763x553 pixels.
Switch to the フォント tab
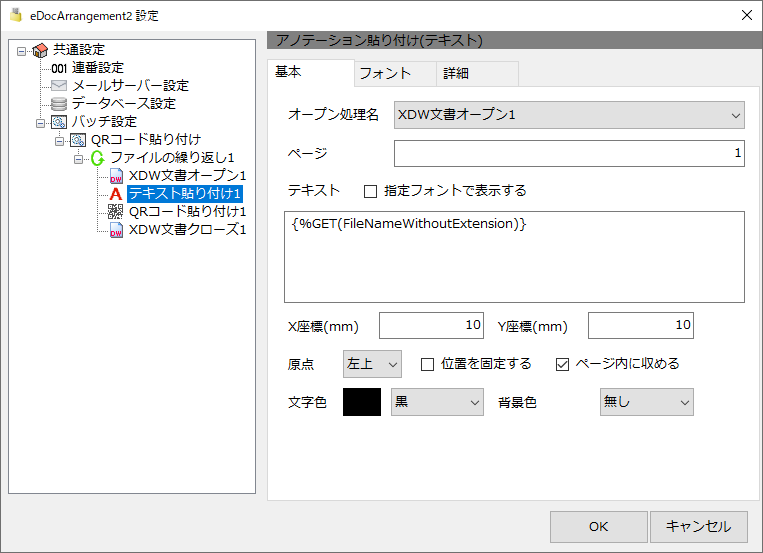[395, 74]
